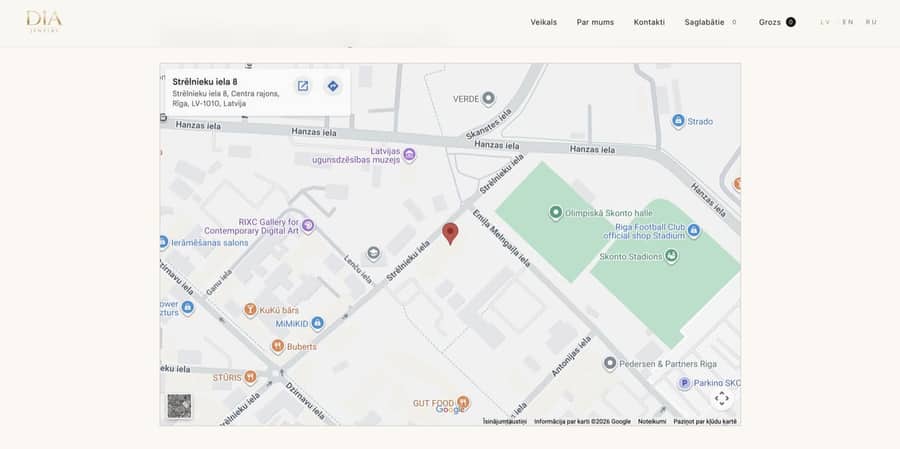Switch language to RU
The width and height of the screenshot is (900, 449).
(x=871, y=22)
